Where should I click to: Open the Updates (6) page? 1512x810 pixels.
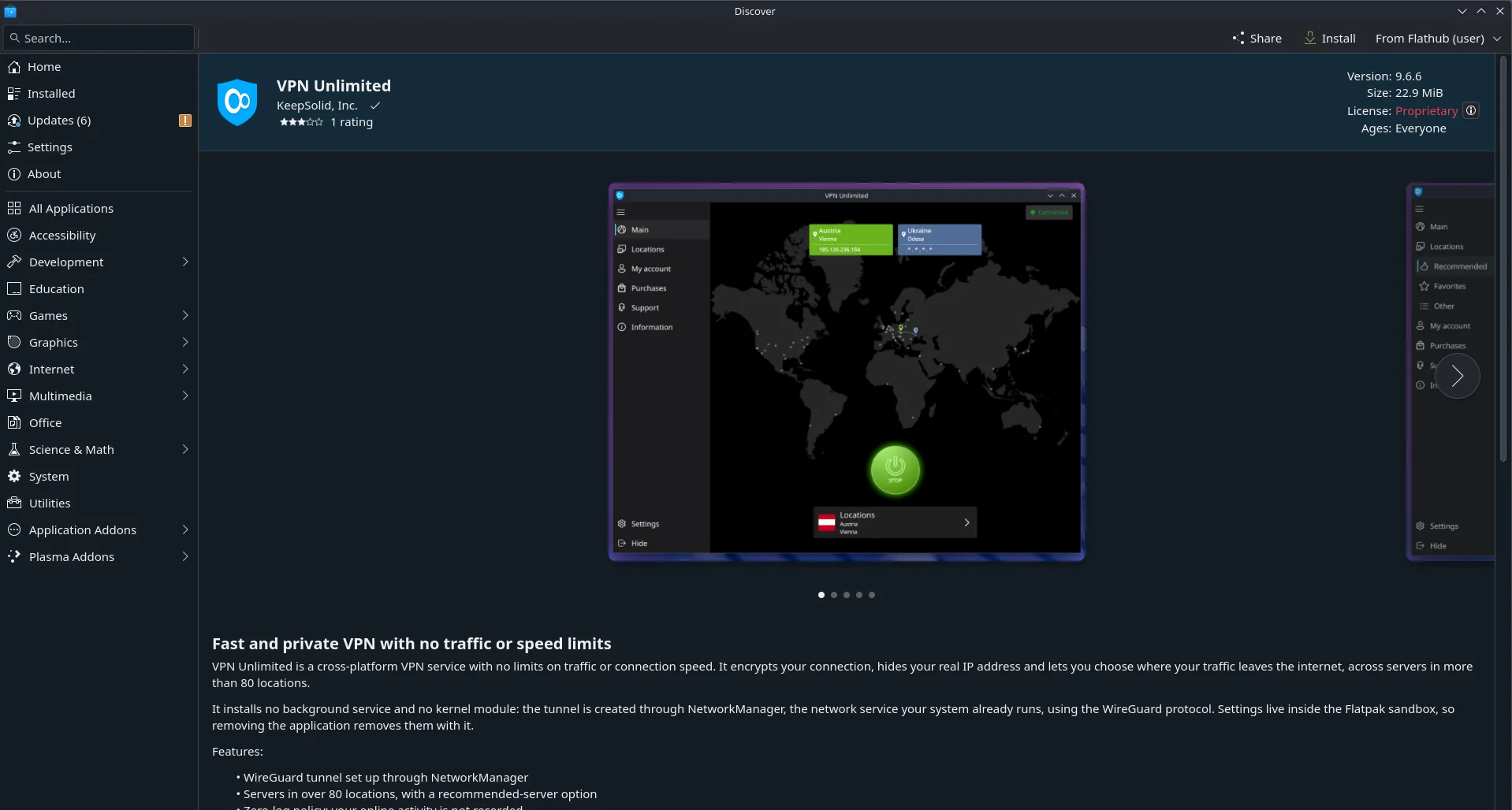pos(99,121)
